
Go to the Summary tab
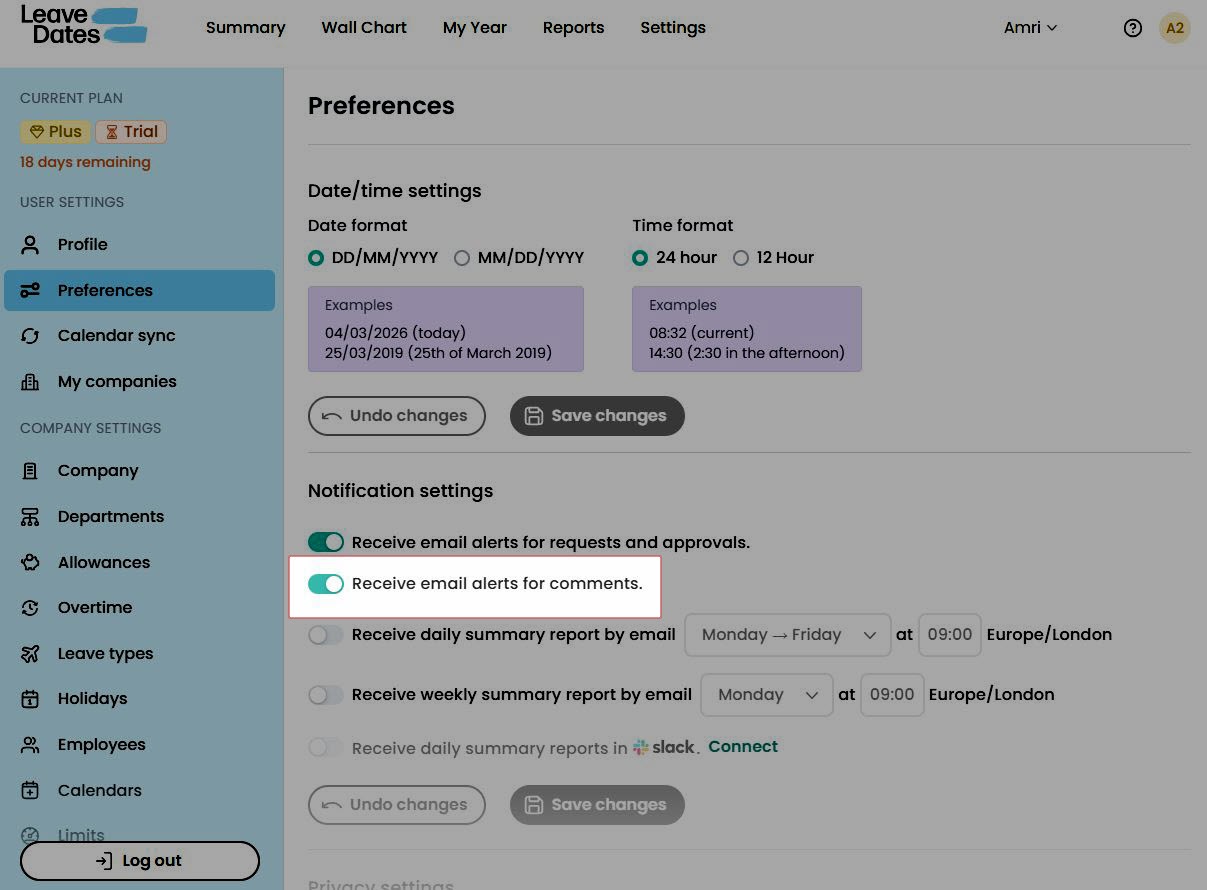(x=246, y=28)
